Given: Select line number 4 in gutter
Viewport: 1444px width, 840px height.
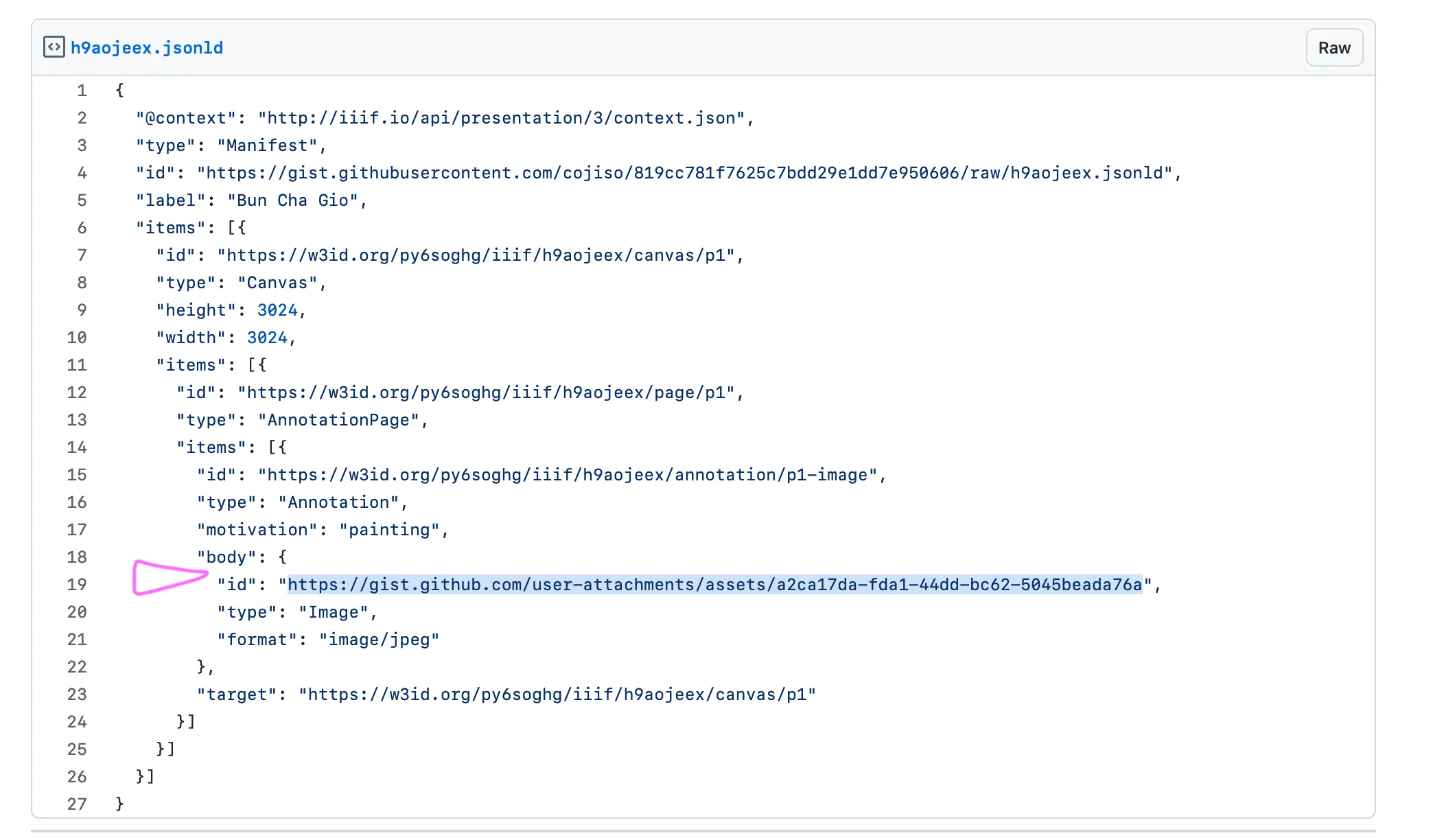Looking at the screenshot, I should pos(82,173).
